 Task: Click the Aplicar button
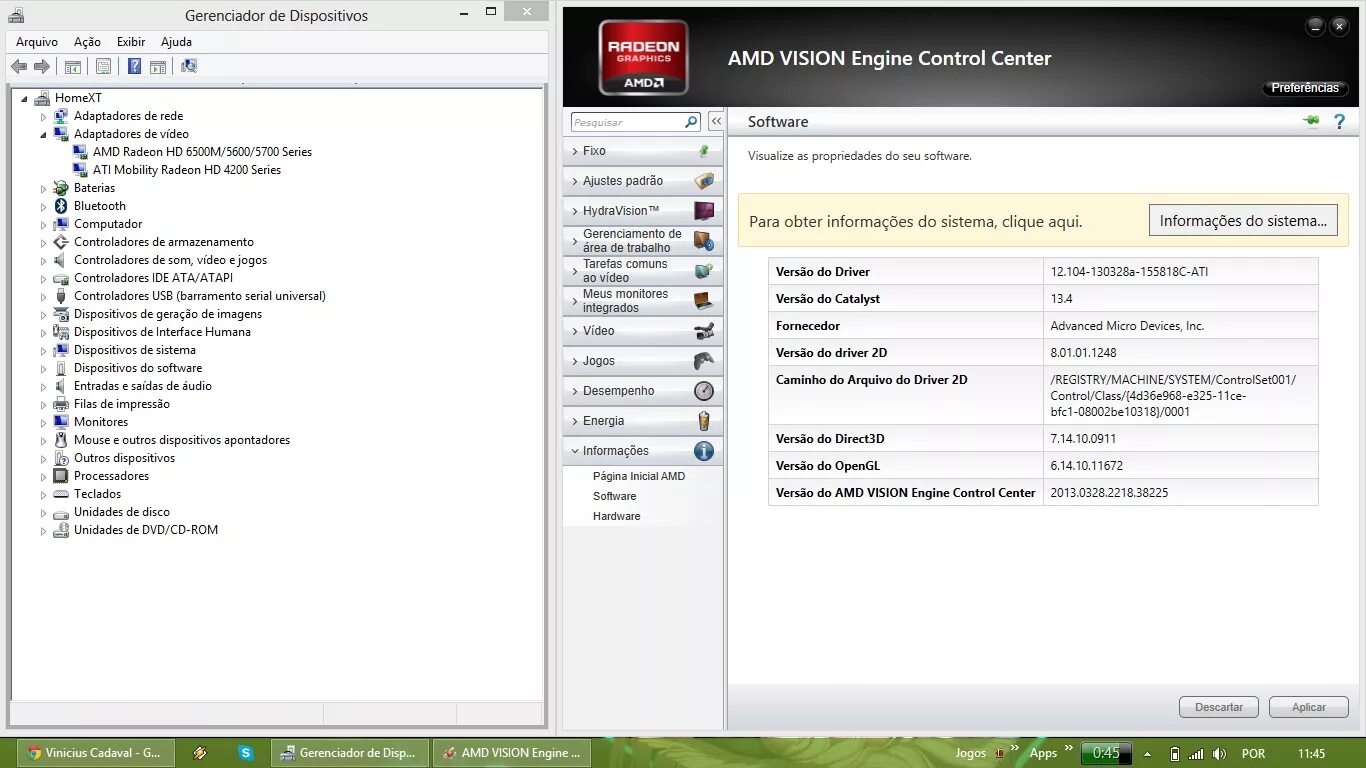coord(1309,707)
